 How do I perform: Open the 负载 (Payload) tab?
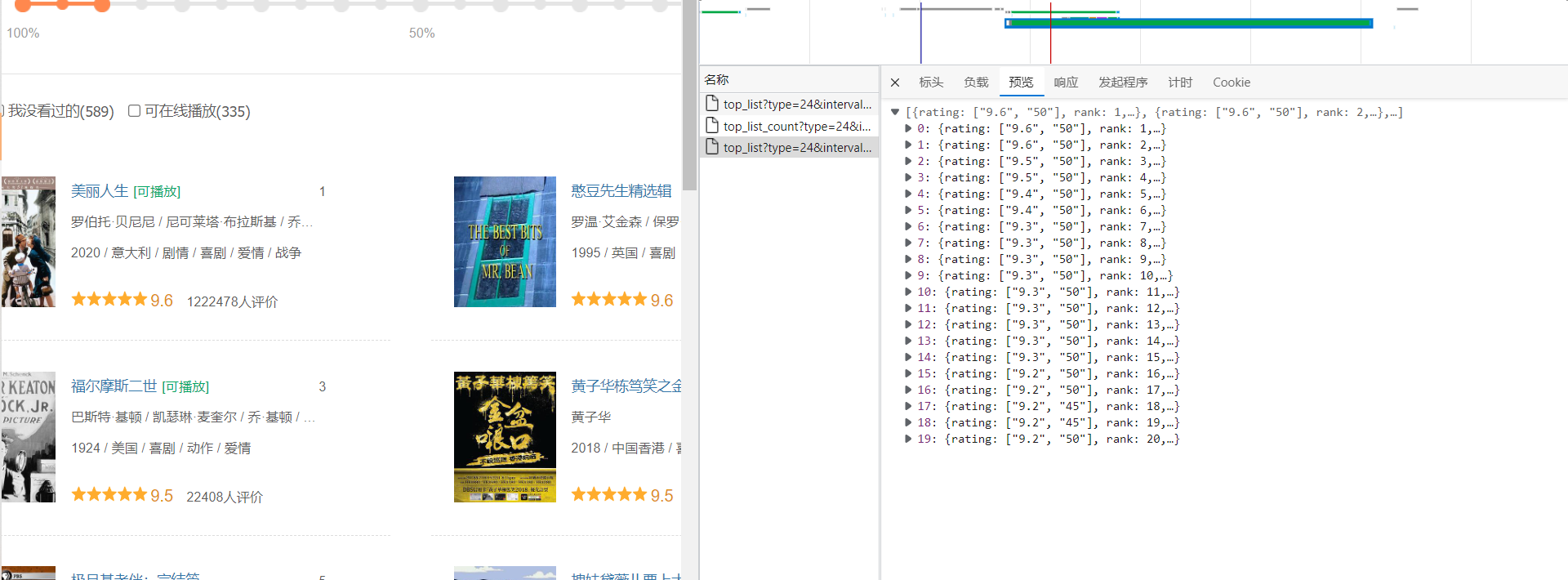click(976, 83)
